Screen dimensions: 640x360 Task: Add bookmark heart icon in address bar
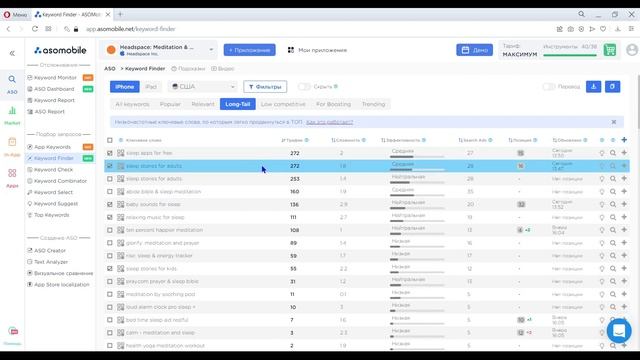[x=603, y=29]
